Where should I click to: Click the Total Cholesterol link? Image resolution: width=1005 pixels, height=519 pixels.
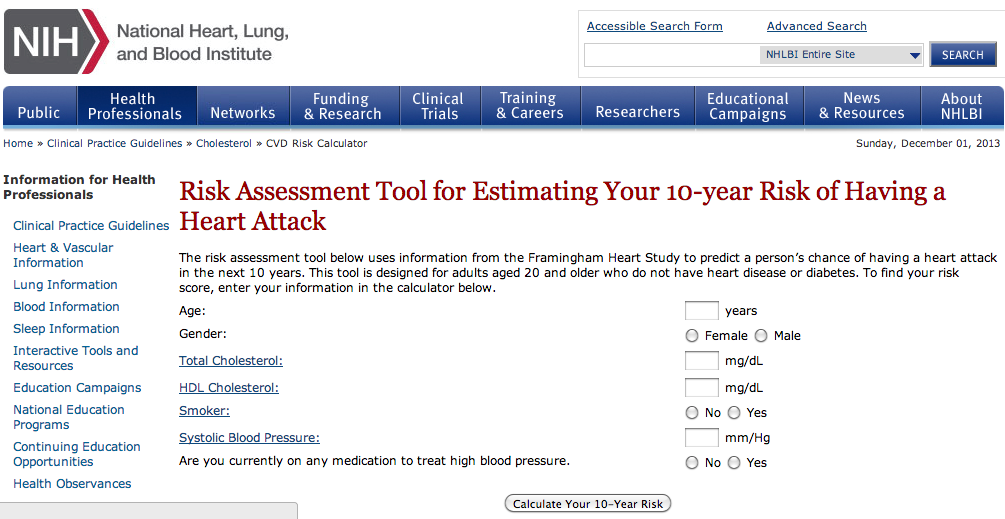click(230, 361)
